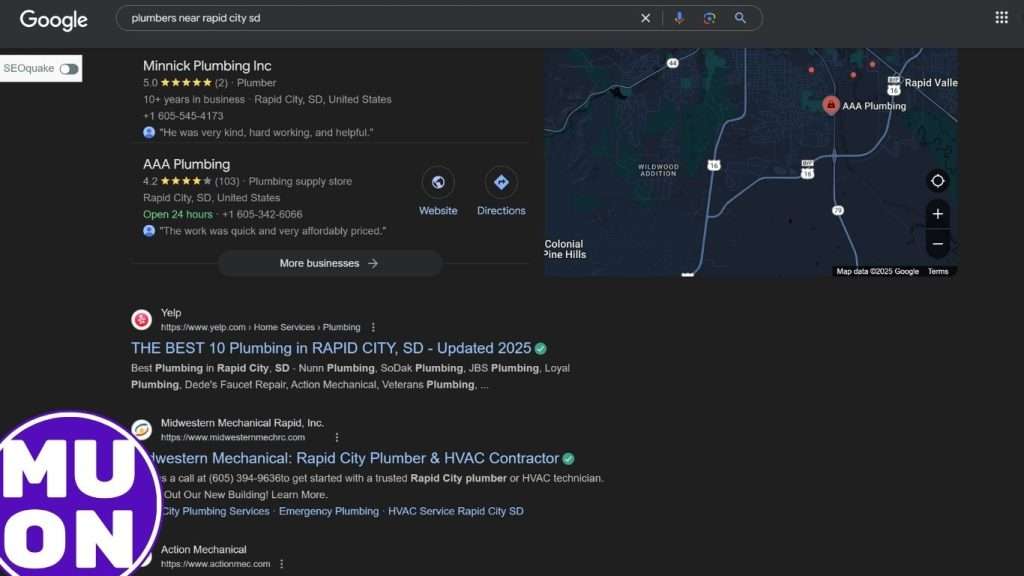Click the AAA Plumbing map pin
Viewport: 1024px width, 576px height.
(831, 105)
